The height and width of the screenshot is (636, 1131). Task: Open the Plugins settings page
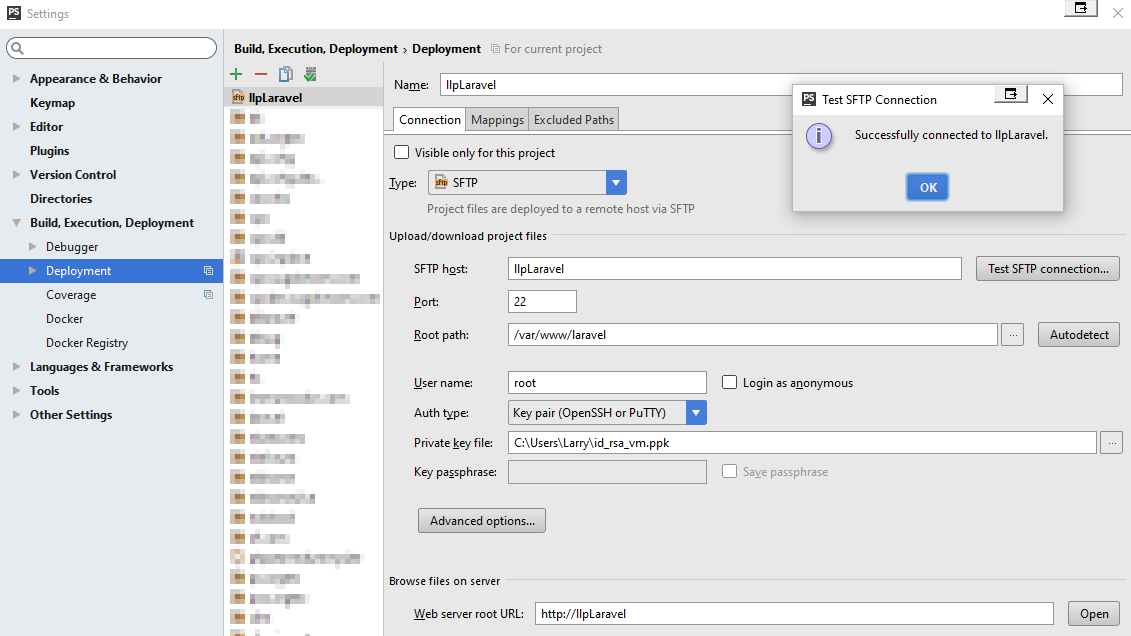(49, 151)
